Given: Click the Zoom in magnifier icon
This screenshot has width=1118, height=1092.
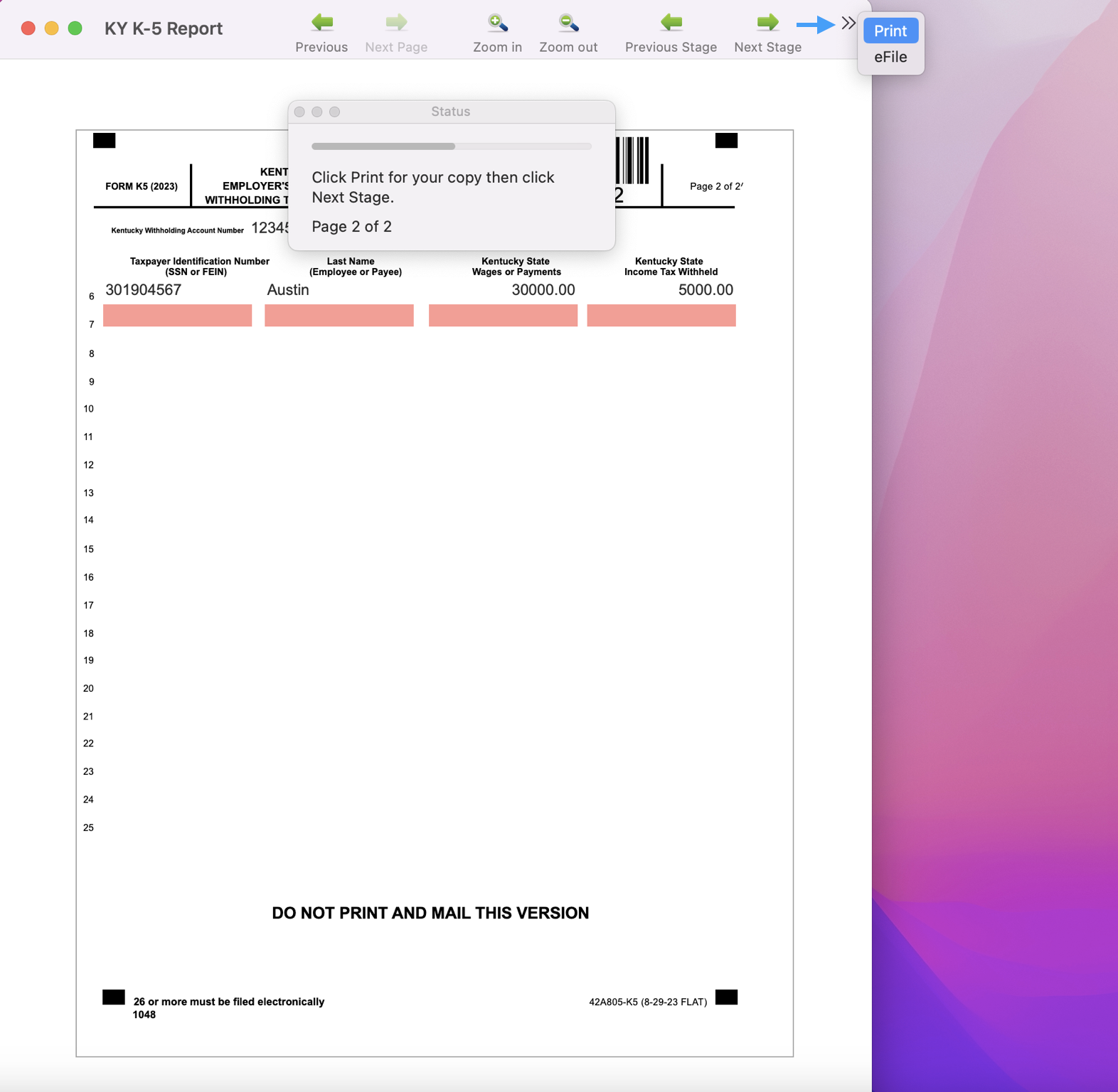Looking at the screenshot, I should (x=497, y=23).
